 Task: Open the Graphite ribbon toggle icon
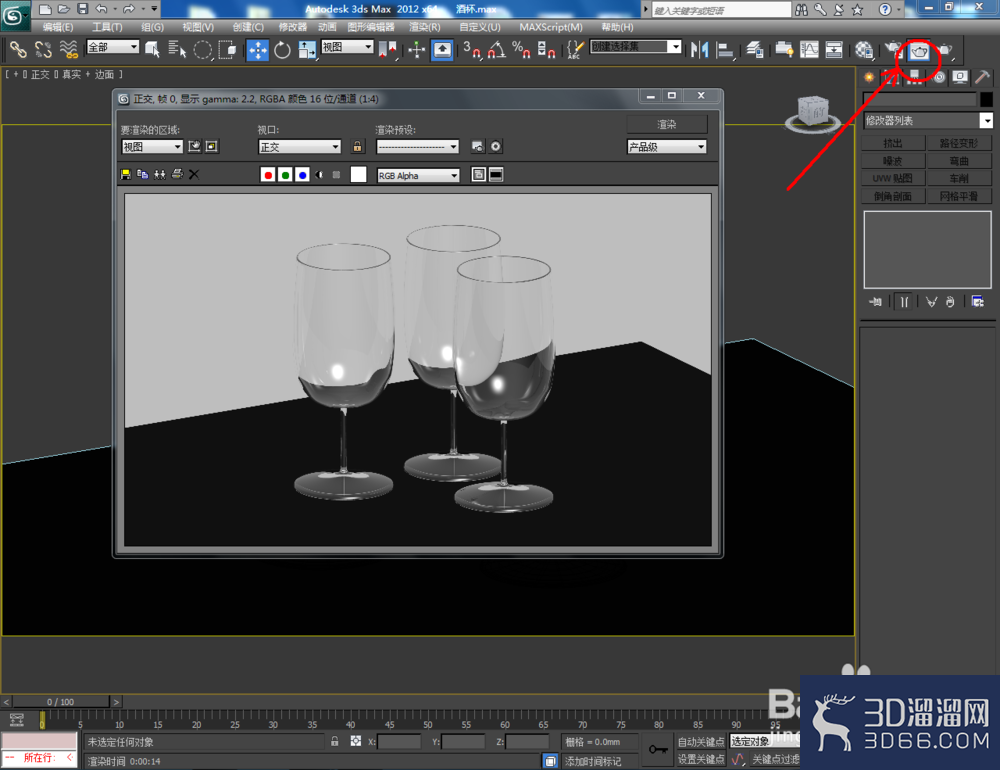click(784, 49)
